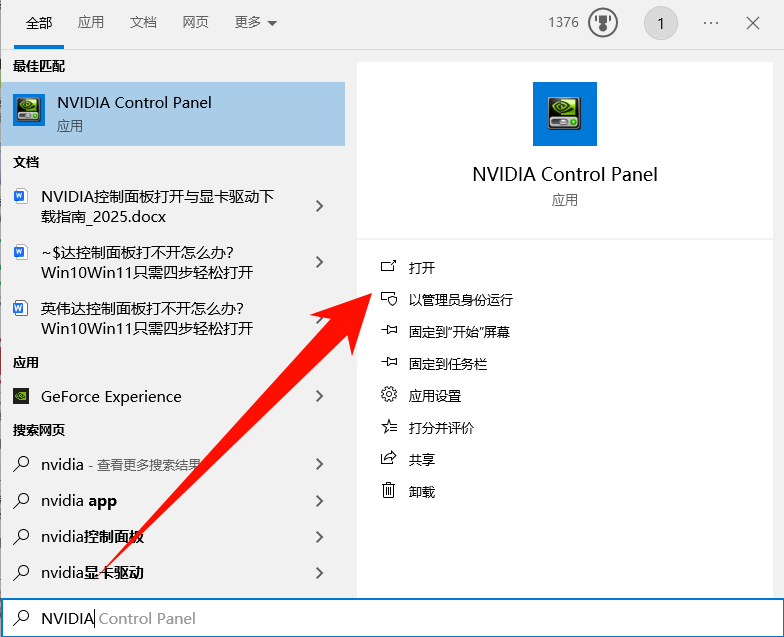The image size is (784, 637).
Task: Click the Word icon beside ~$达控制面板 document
Action: [x=20, y=252]
